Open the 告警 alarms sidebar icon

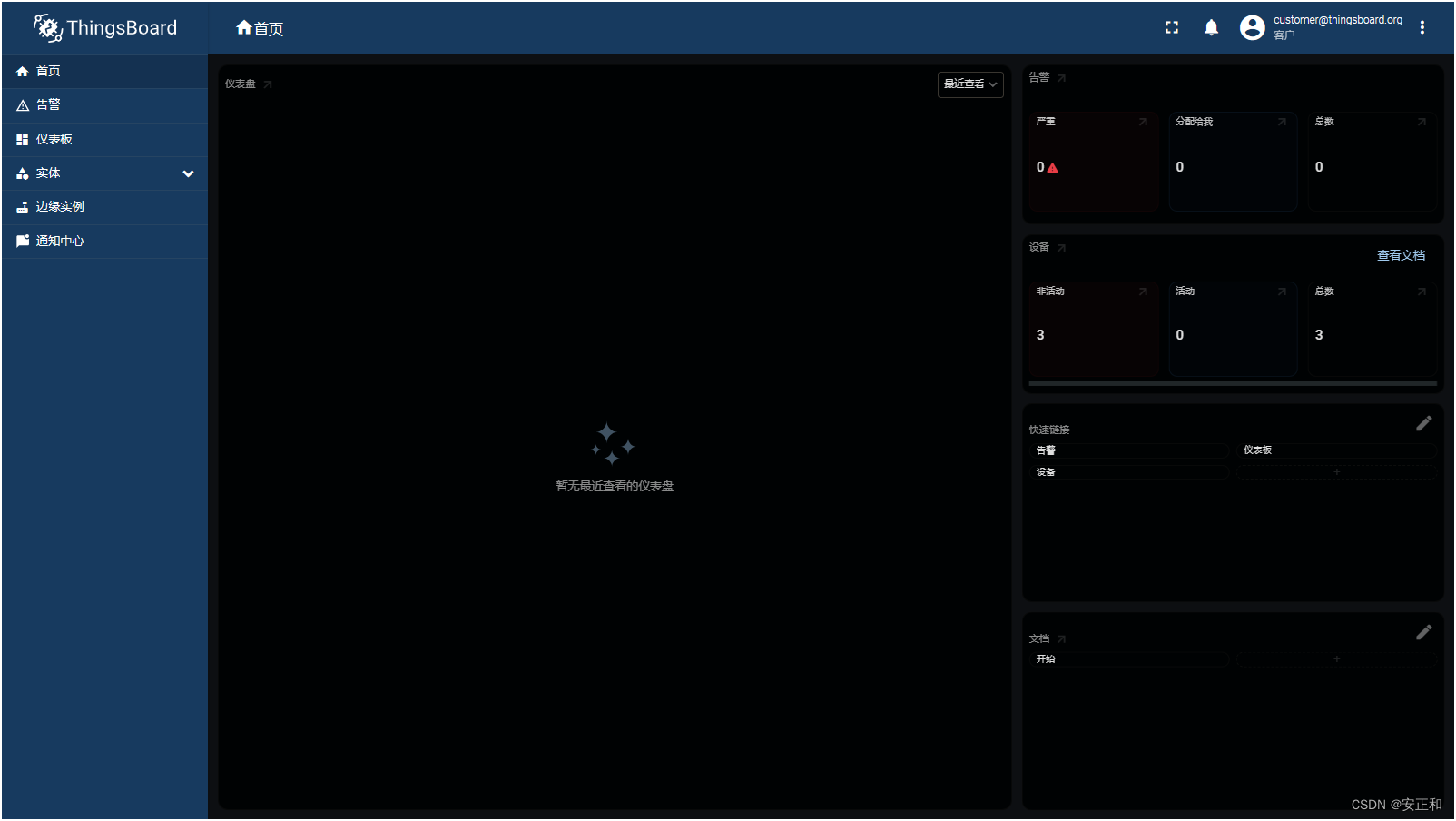coord(22,104)
